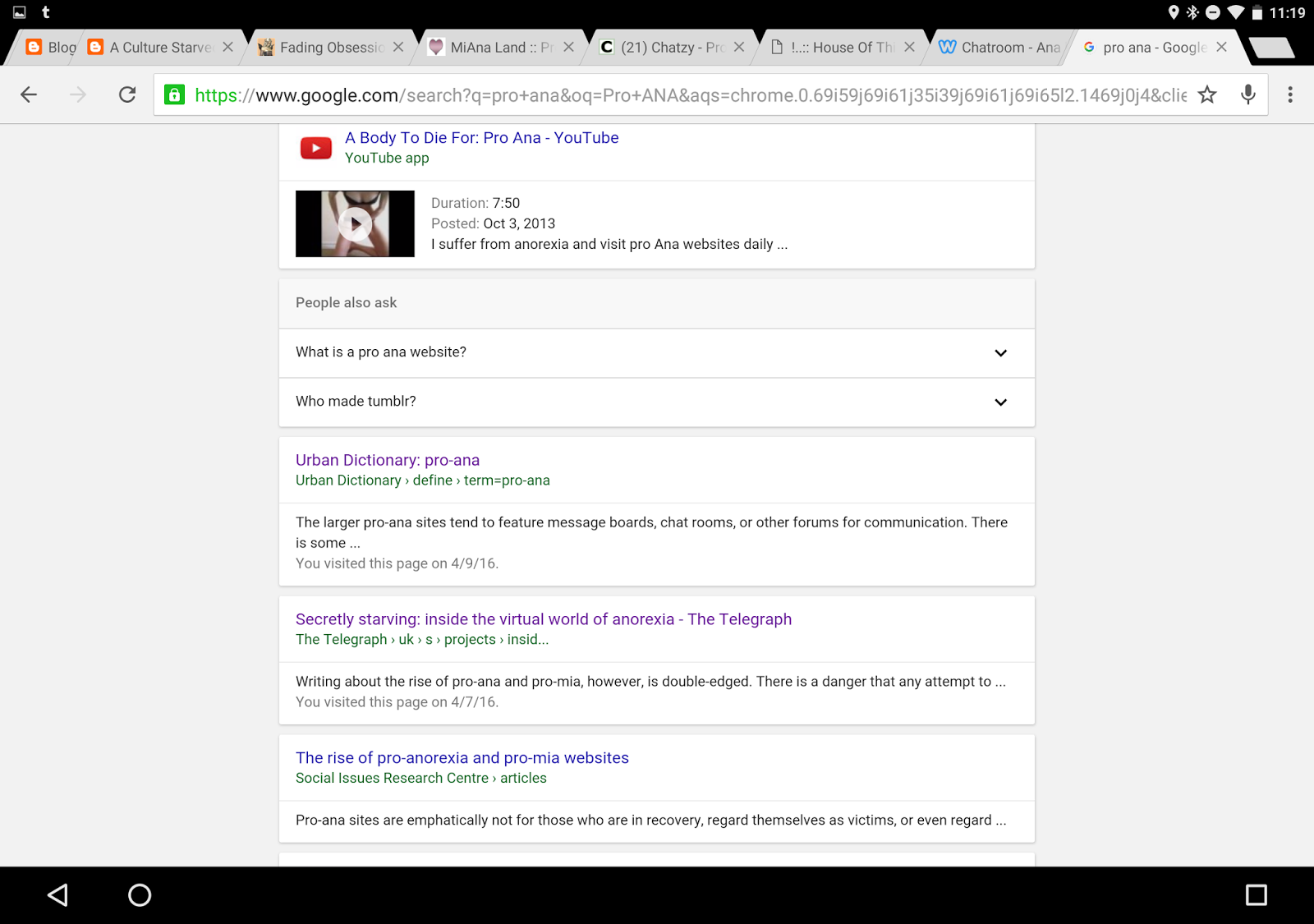1314x924 pixels.
Task: Click the Urban Dictionary result snippet text
Action: (652, 532)
